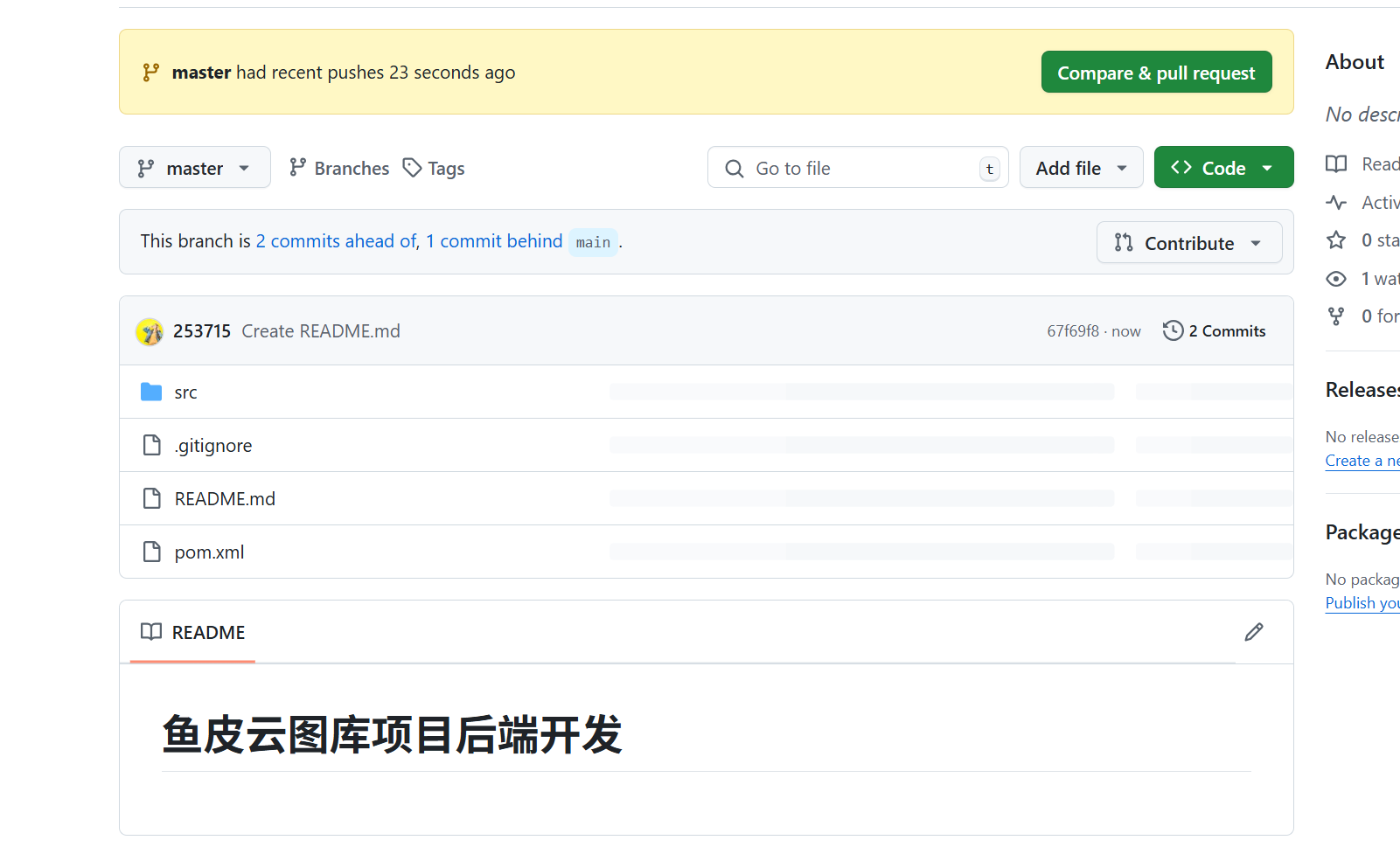
Task: Click the Tags label icon
Action: 412,168
